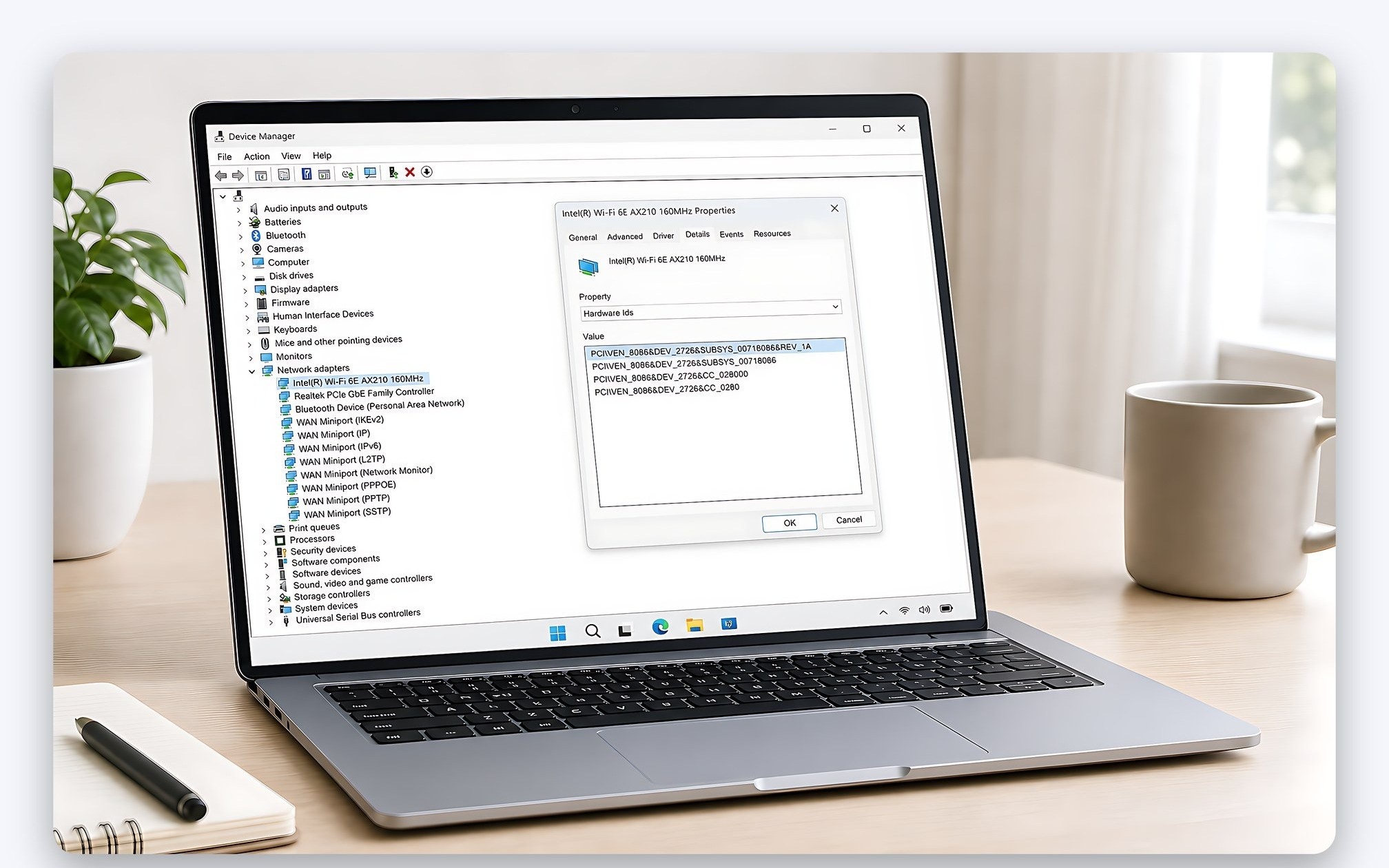This screenshot has width=1389, height=868.
Task: Click OK in the Properties dialog
Action: click(790, 523)
